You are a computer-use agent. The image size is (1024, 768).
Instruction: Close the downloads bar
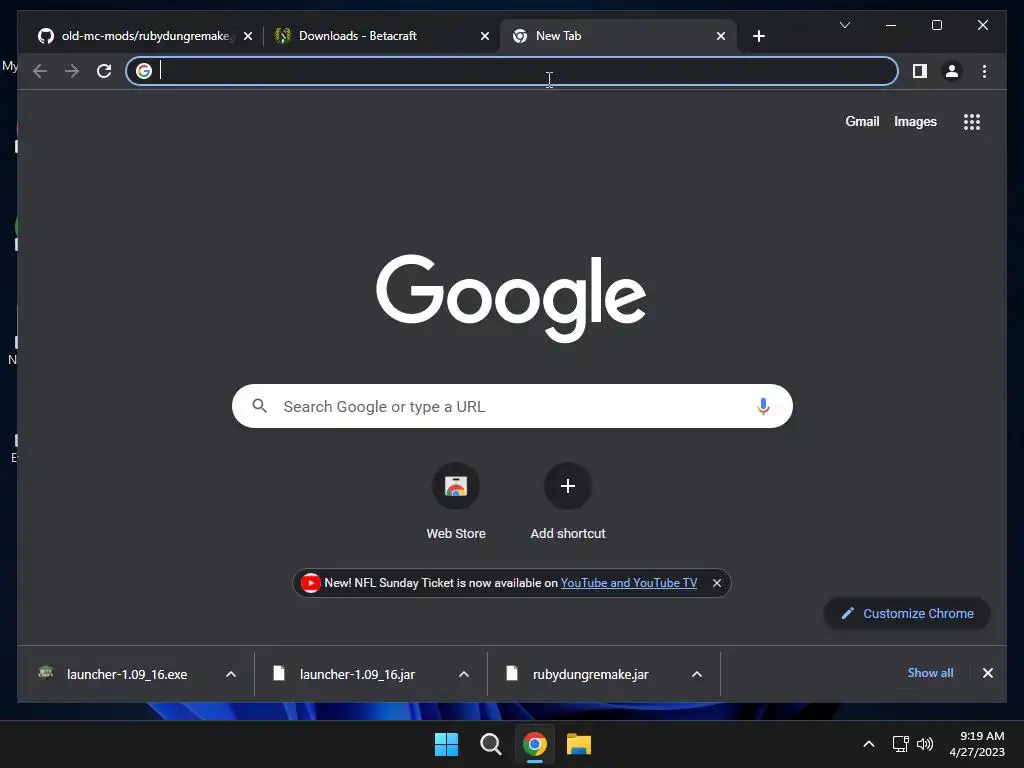987,673
